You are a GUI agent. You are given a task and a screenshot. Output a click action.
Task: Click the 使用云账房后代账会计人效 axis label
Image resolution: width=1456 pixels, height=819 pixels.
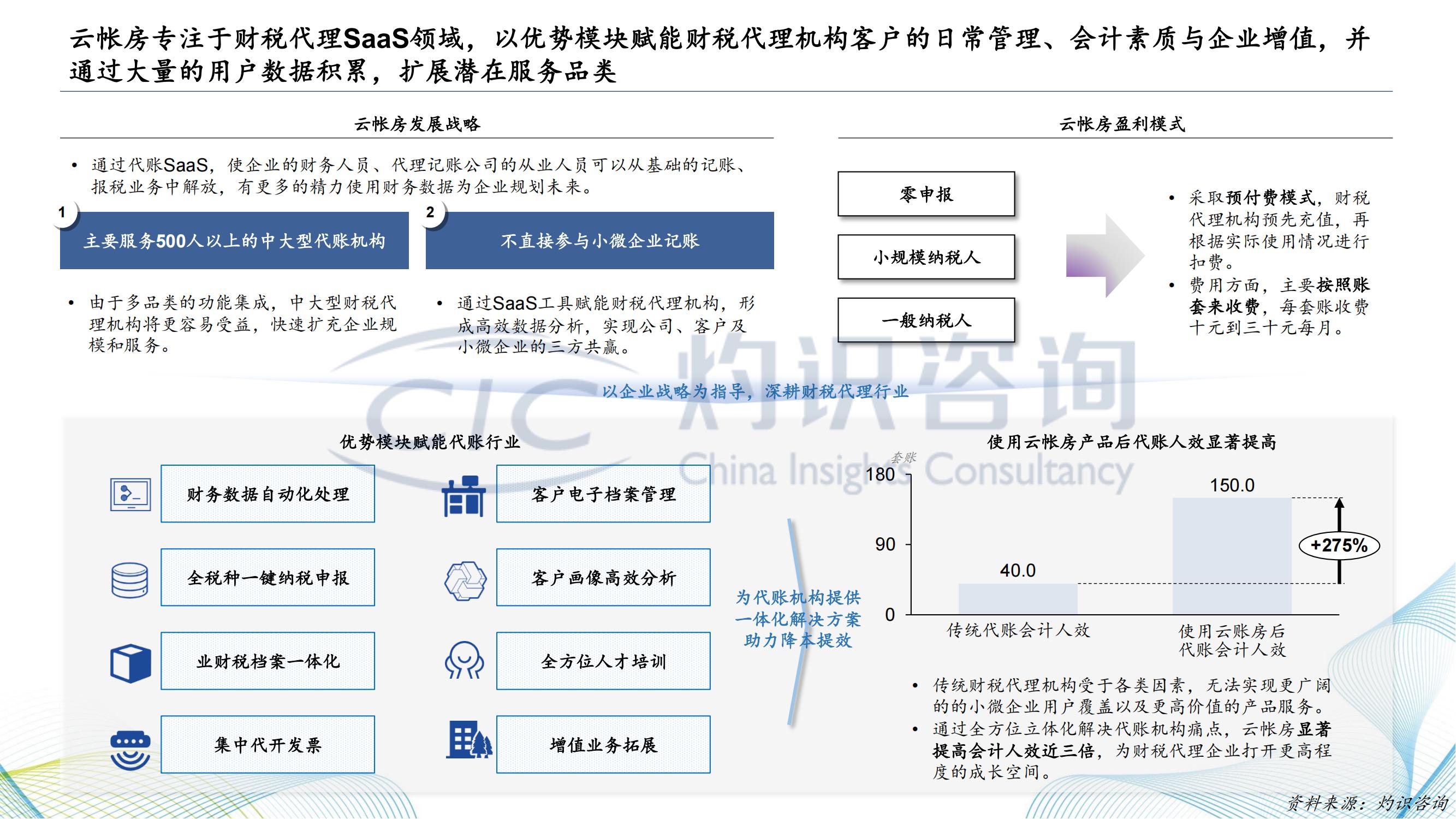(1232, 640)
